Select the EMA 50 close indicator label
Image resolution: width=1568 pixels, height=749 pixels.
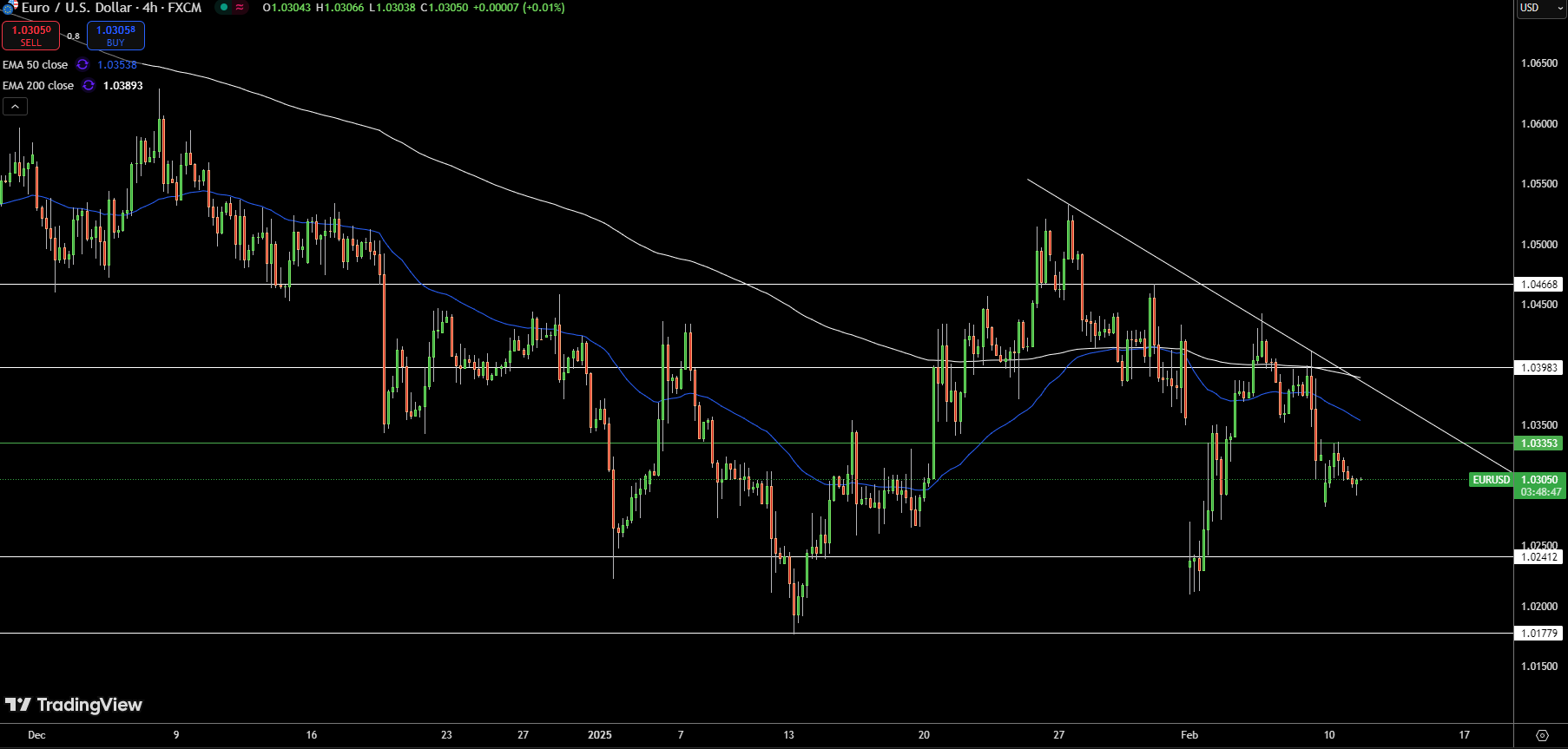(x=35, y=64)
